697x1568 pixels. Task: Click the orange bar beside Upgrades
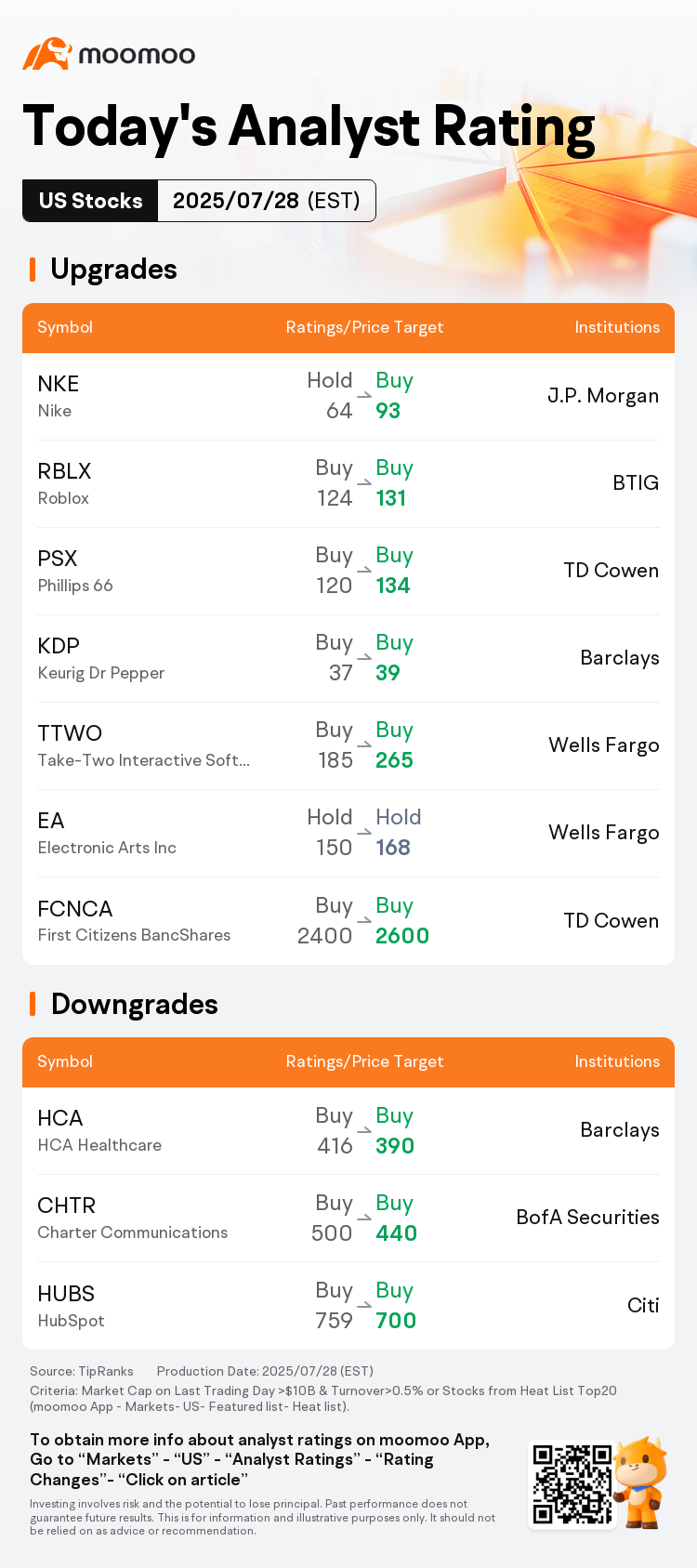(33, 270)
